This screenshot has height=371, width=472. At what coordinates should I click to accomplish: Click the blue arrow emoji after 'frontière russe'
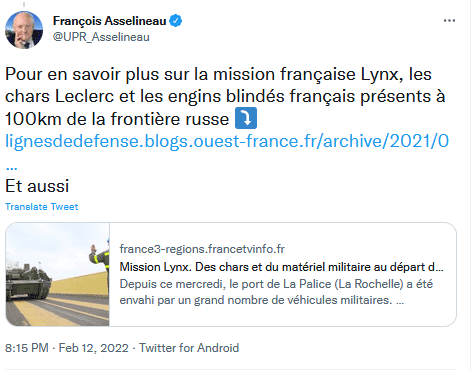246,118
